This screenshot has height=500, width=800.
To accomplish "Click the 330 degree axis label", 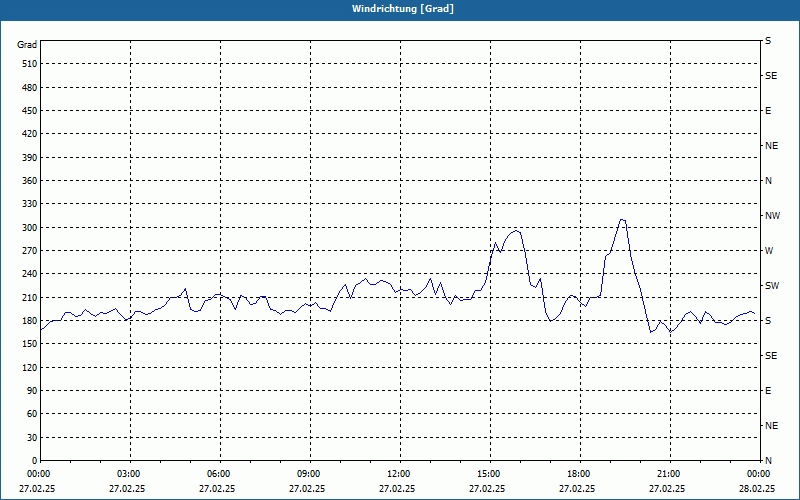I will click(x=30, y=204).
